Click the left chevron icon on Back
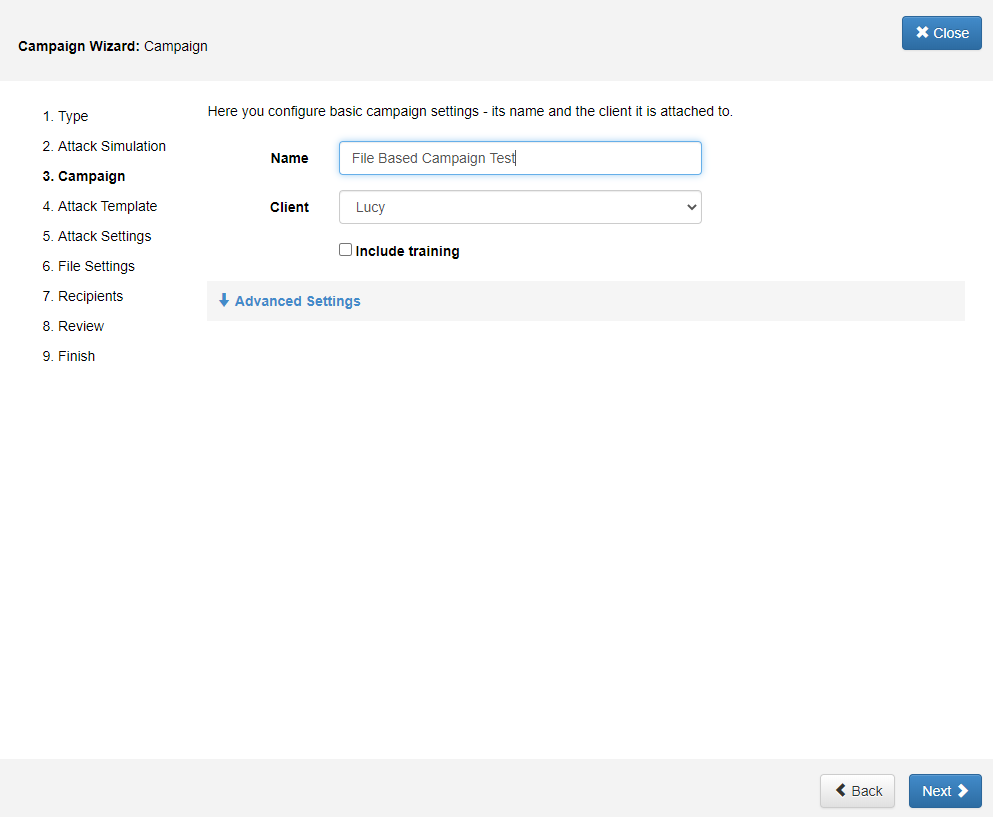The image size is (993, 817). tap(840, 790)
